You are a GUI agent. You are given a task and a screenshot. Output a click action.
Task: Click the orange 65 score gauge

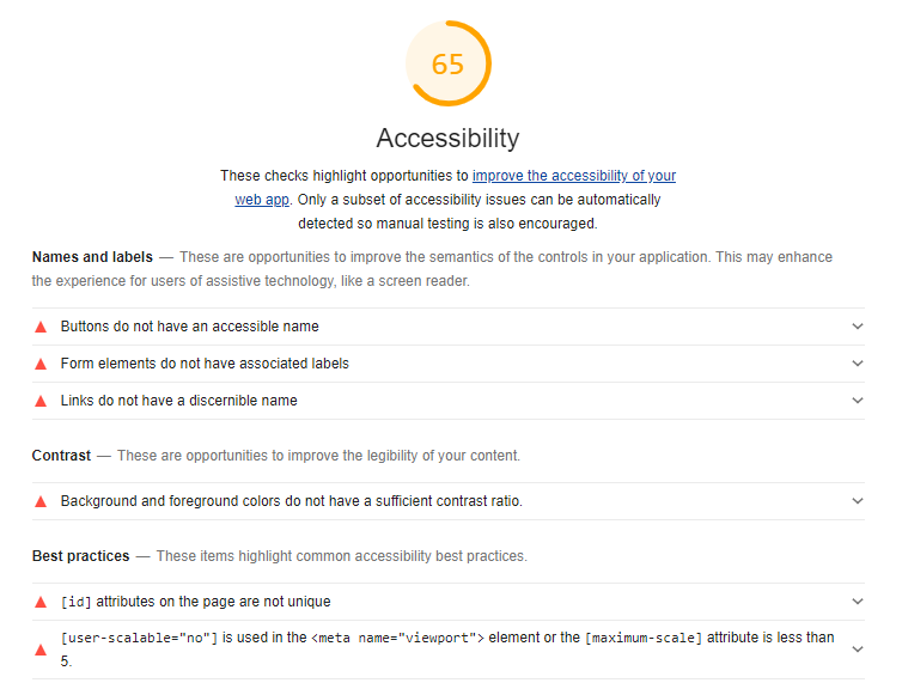pos(448,64)
